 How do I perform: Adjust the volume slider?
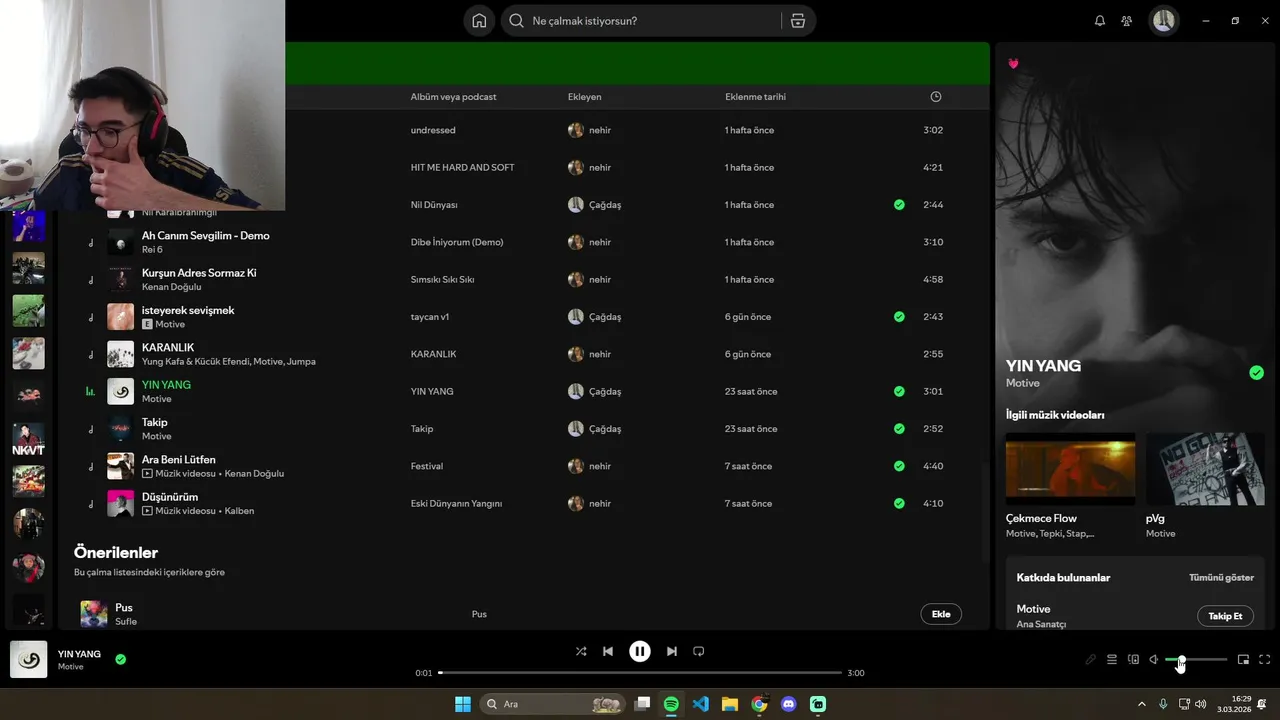[1196, 660]
